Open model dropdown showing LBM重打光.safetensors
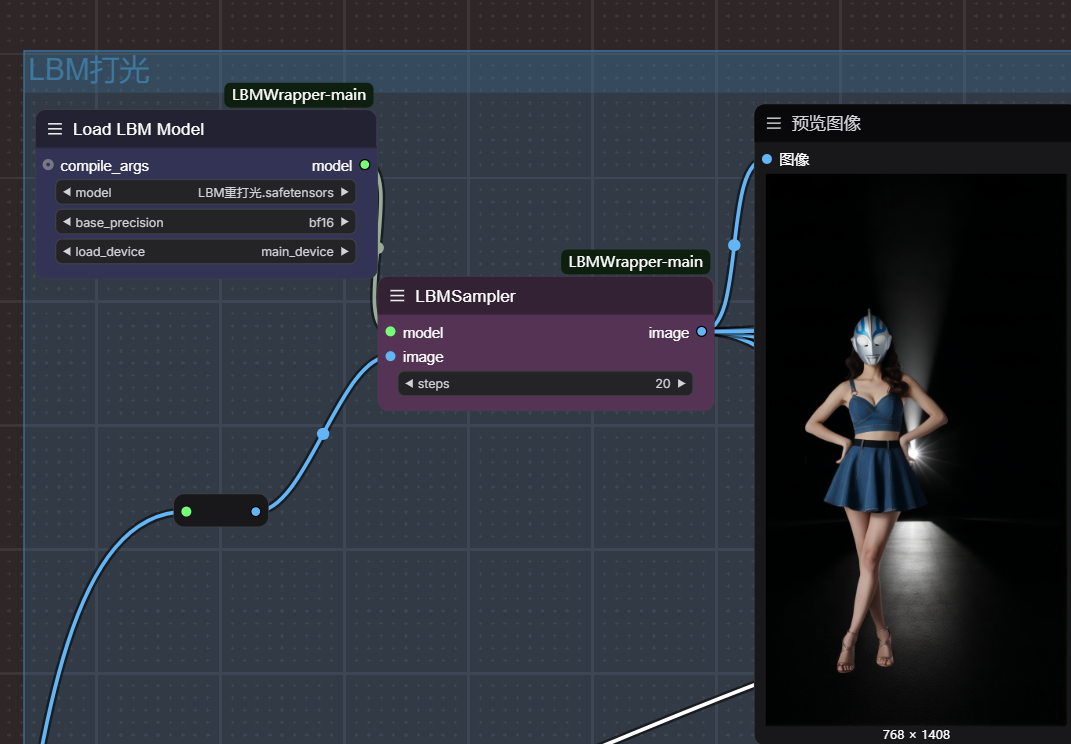Screen dimensions: 1071x744 (x=206, y=192)
